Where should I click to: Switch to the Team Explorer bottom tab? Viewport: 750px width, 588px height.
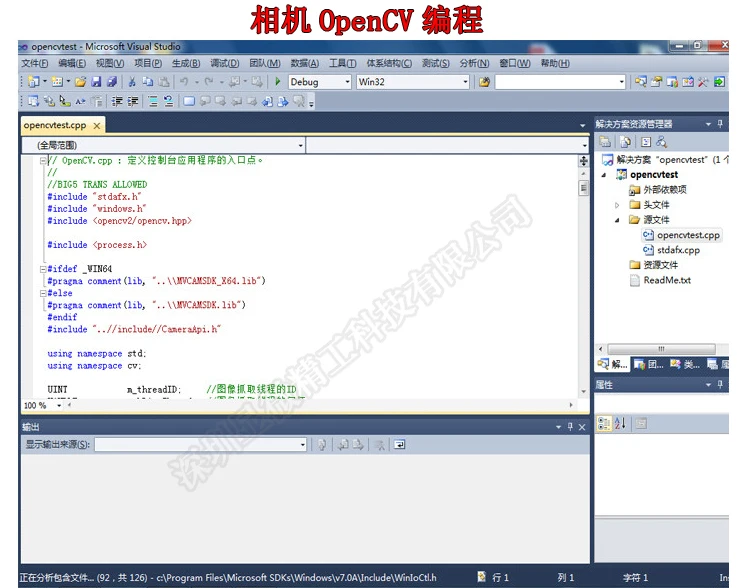tap(649, 365)
